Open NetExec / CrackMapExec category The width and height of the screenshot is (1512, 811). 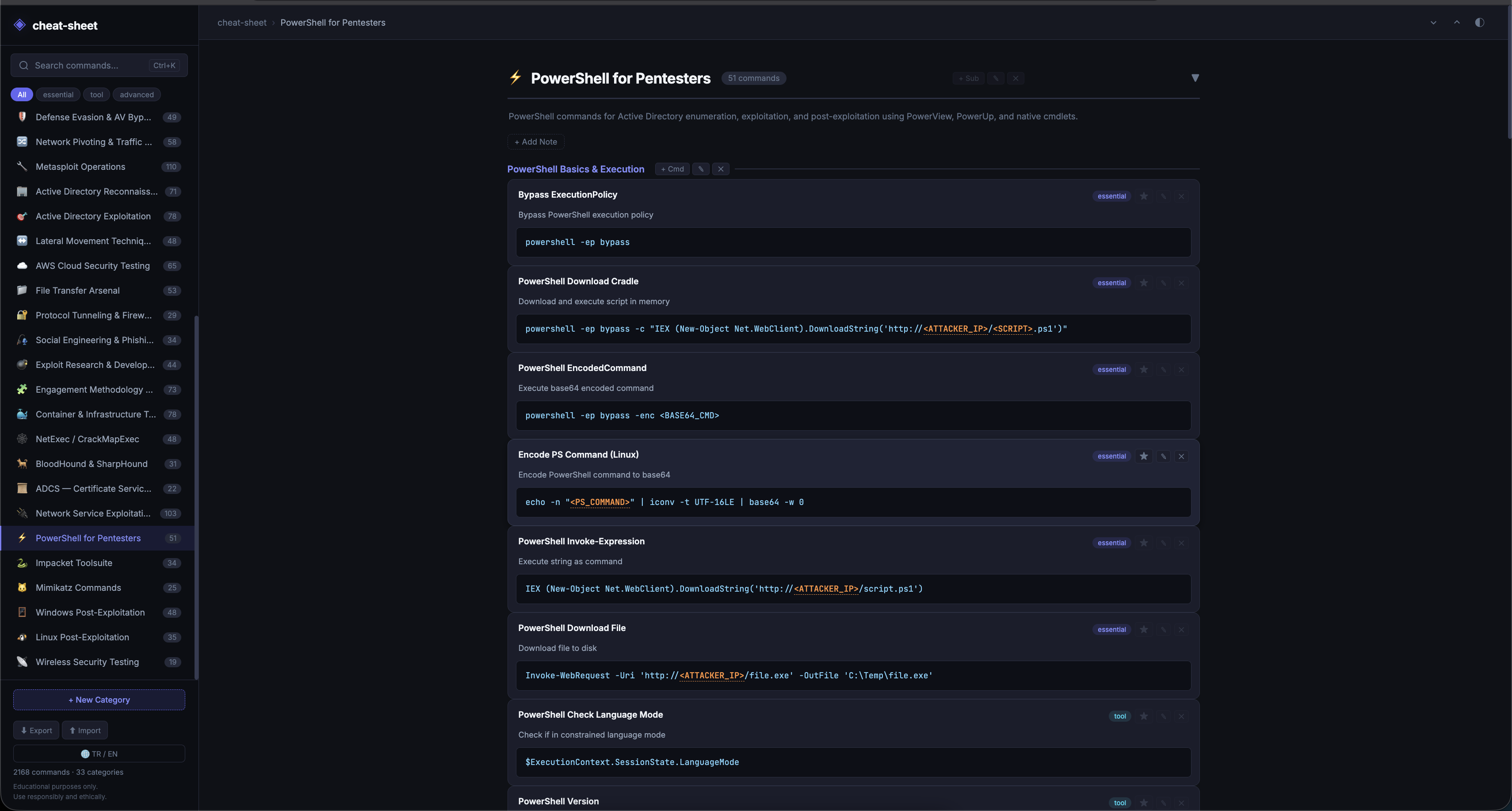(x=98, y=439)
